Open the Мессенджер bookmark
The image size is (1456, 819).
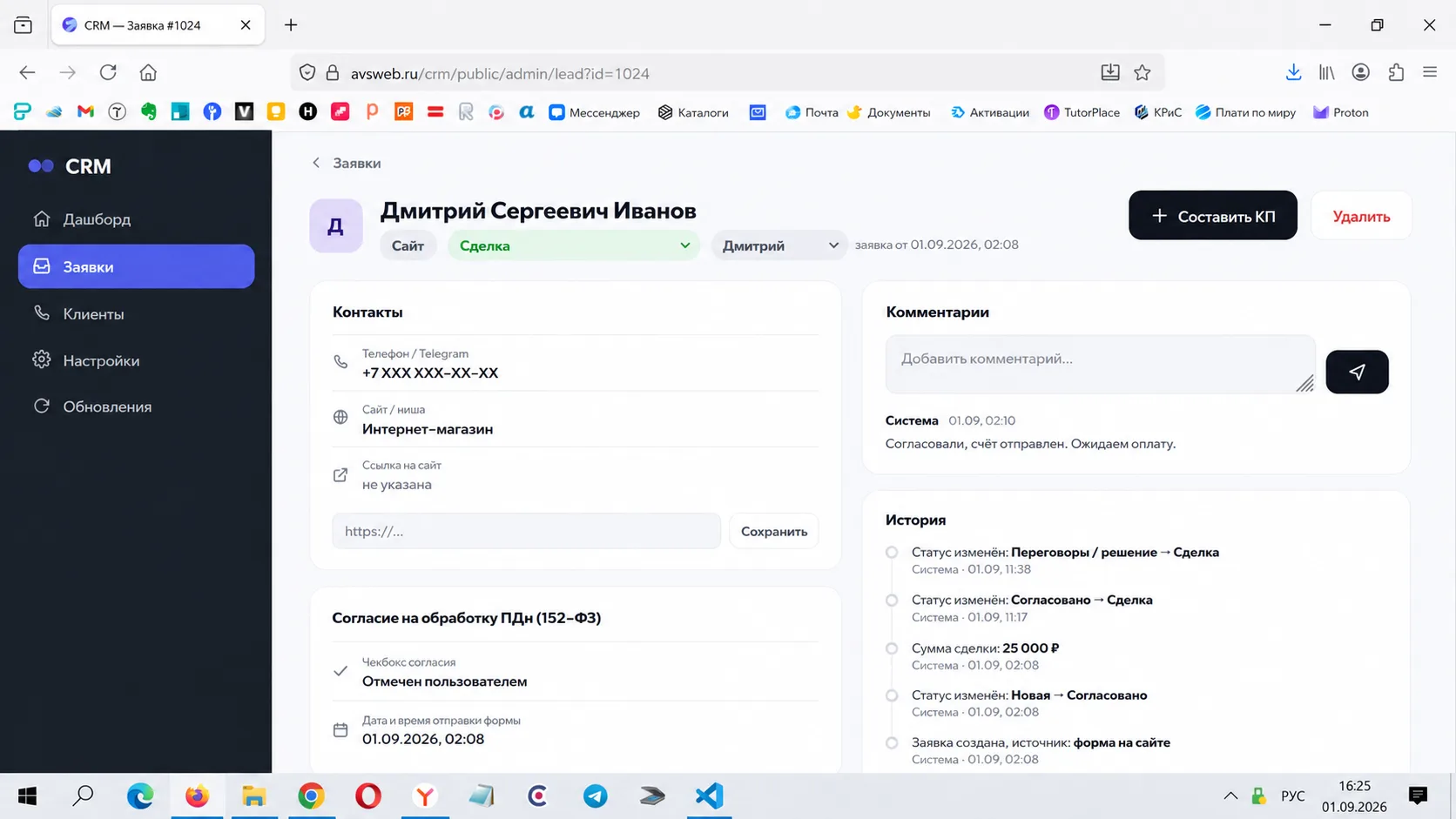click(x=594, y=112)
